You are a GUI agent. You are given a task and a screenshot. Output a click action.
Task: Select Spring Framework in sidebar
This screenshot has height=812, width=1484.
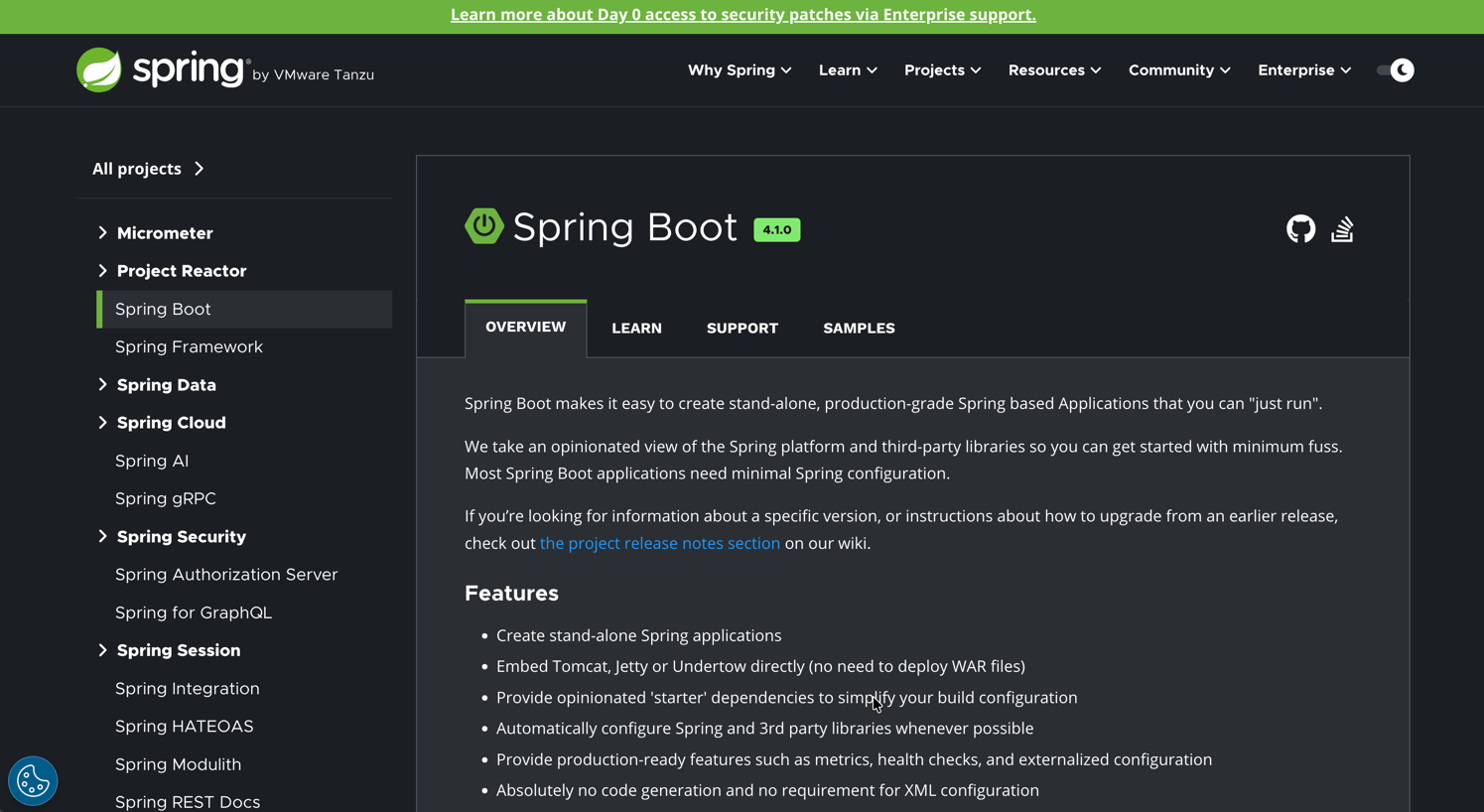189,346
